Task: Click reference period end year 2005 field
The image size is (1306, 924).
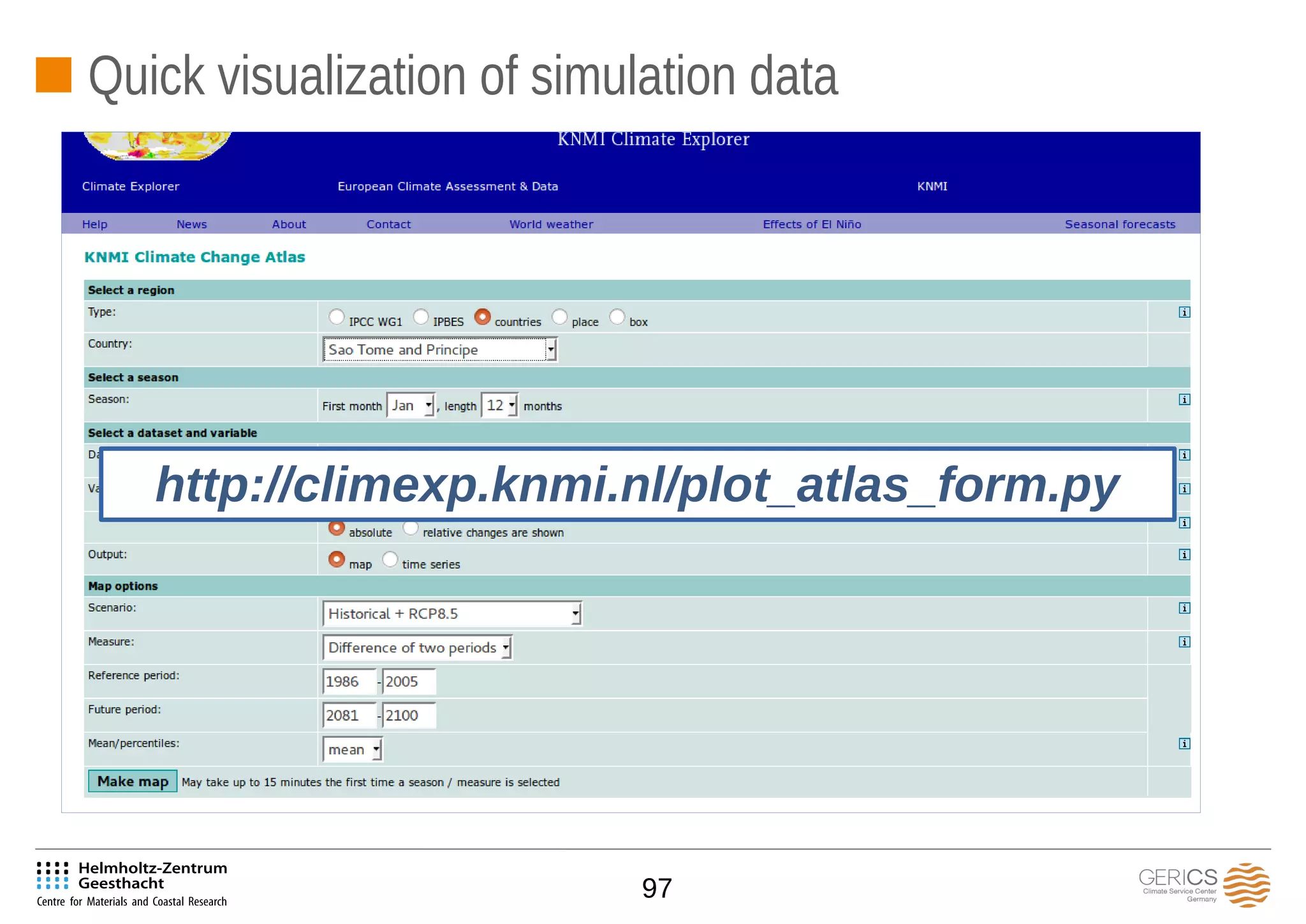Action: pyautogui.click(x=409, y=682)
